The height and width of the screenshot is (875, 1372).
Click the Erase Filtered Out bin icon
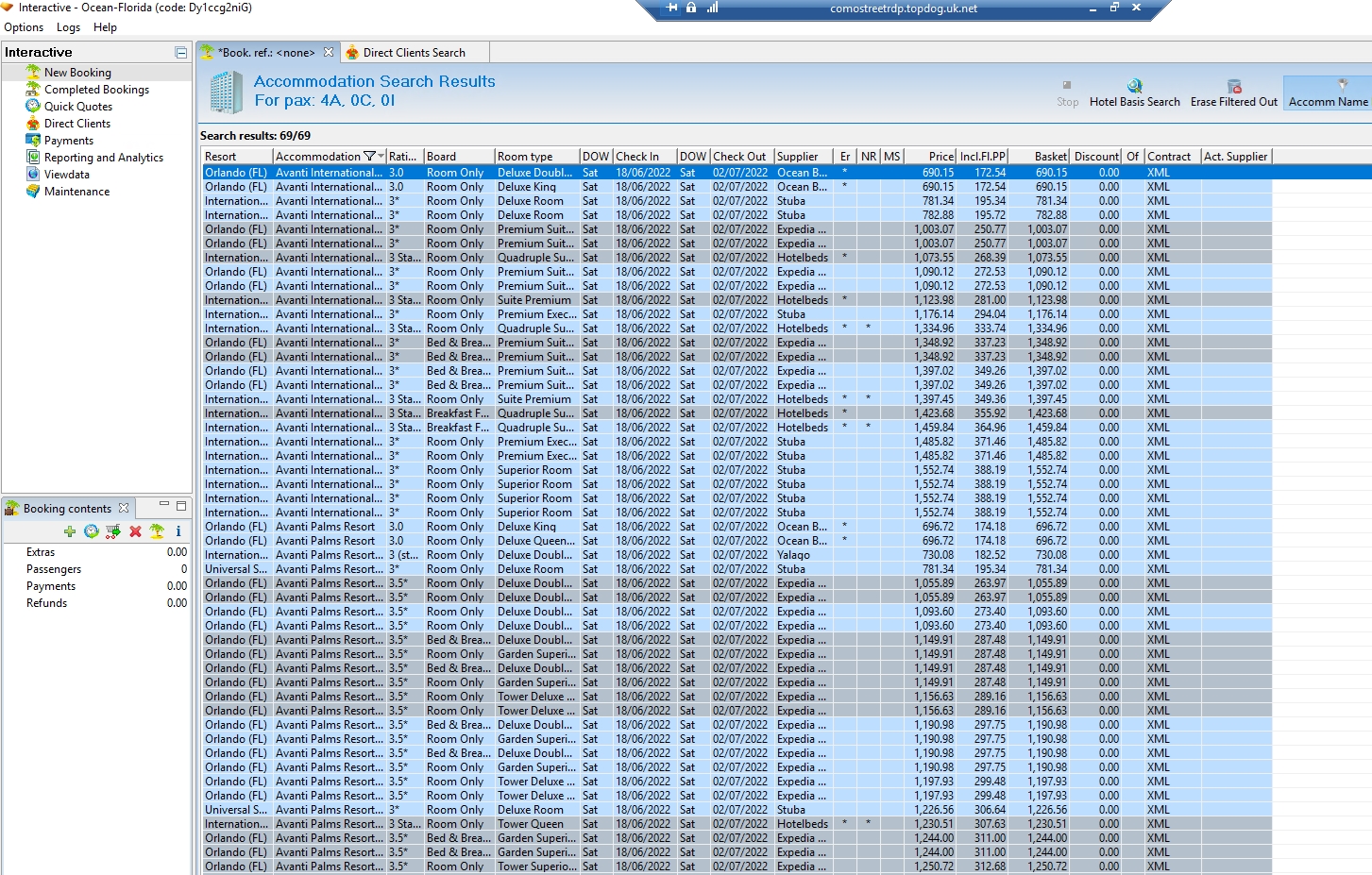pos(1233,86)
